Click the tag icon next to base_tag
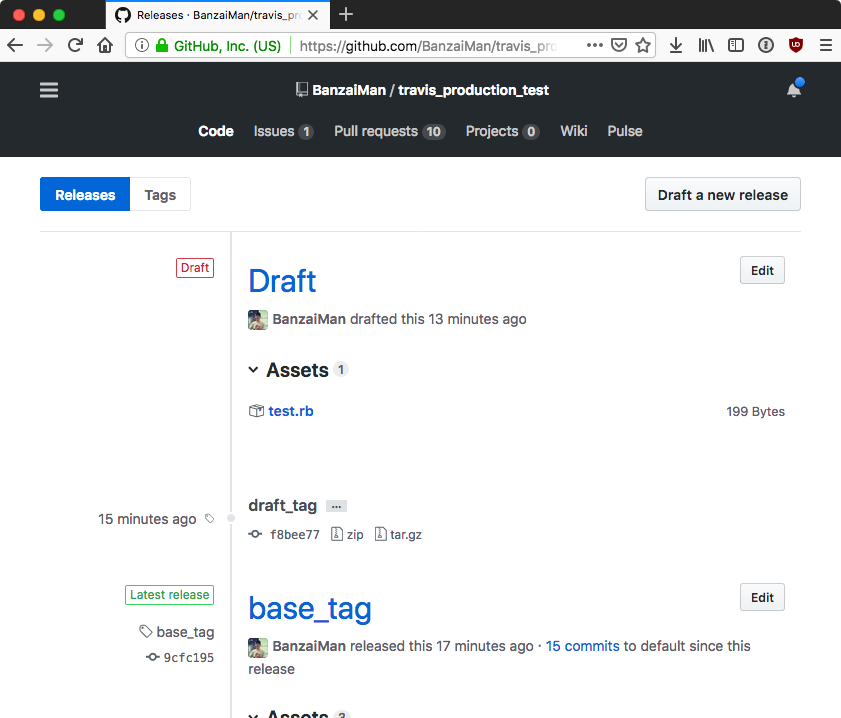 (x=146, y=631)
